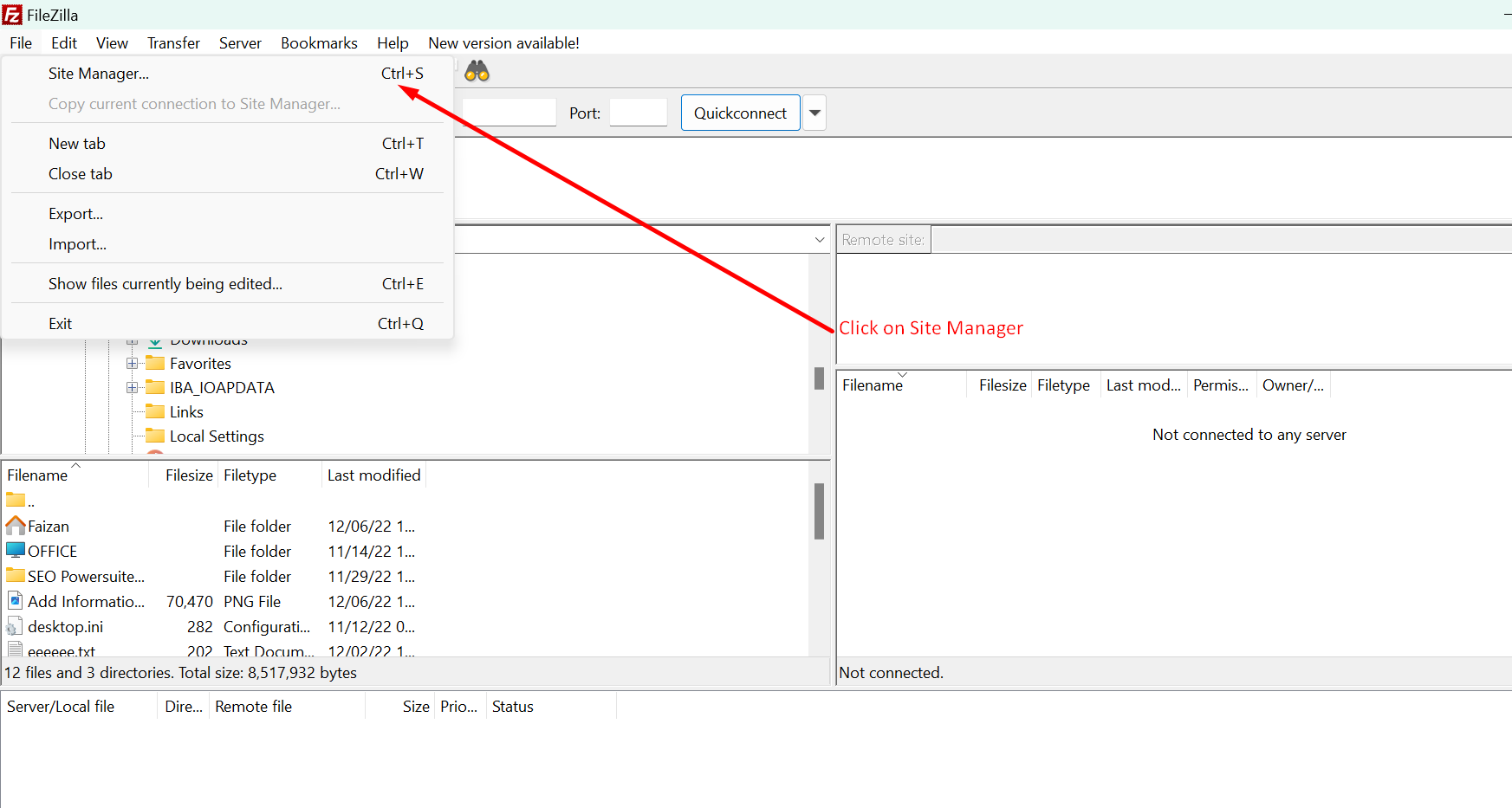Image resolution: width=1512 pixels, height=808 pixels.
Task: Sort remote list by Filetype column
Action: point(1066,385)
